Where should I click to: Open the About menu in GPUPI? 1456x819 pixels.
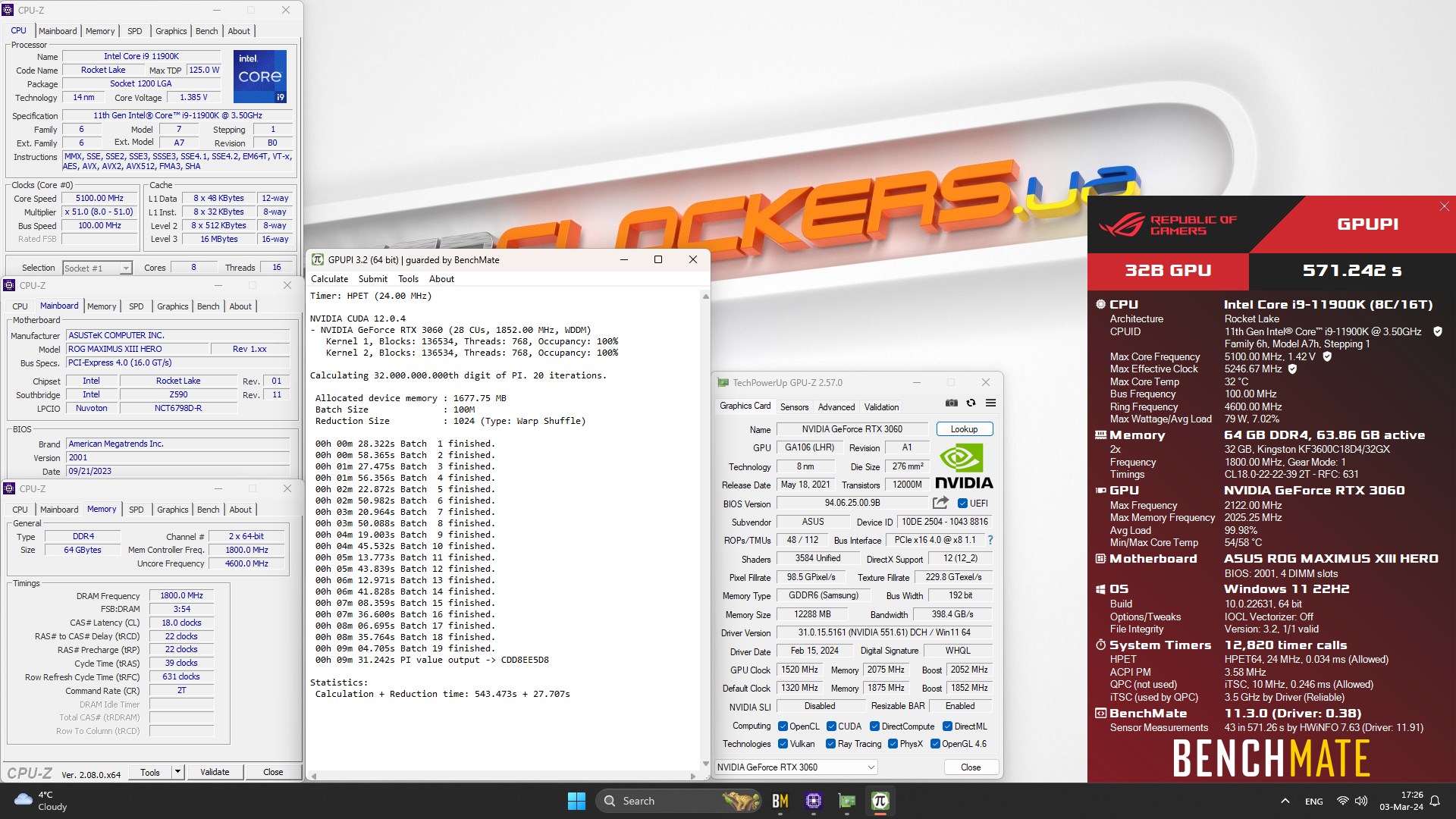click(x=441, y=279)
